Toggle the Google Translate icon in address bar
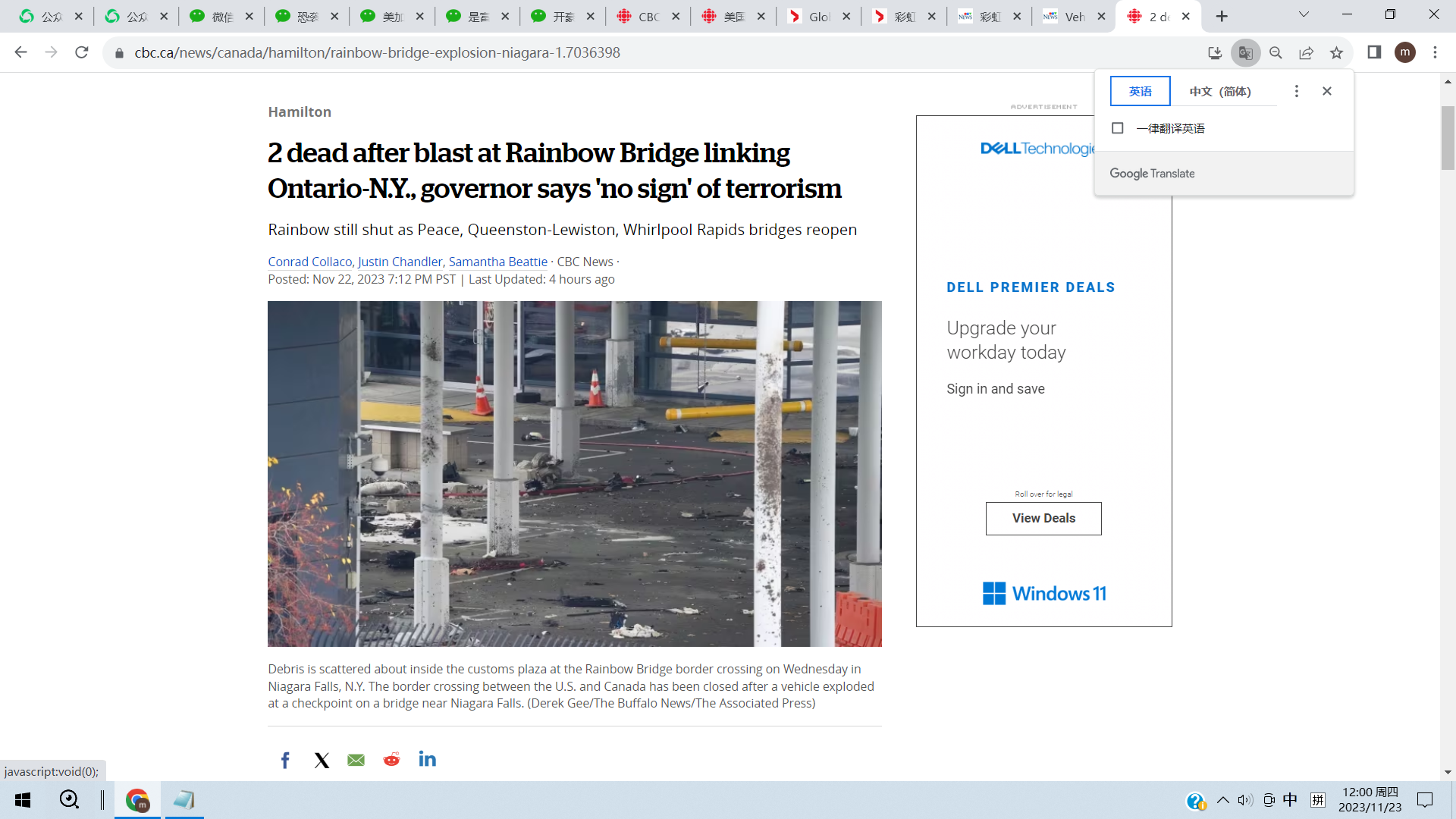This screenshot has height=819, width=1456. click(1245, 52)
